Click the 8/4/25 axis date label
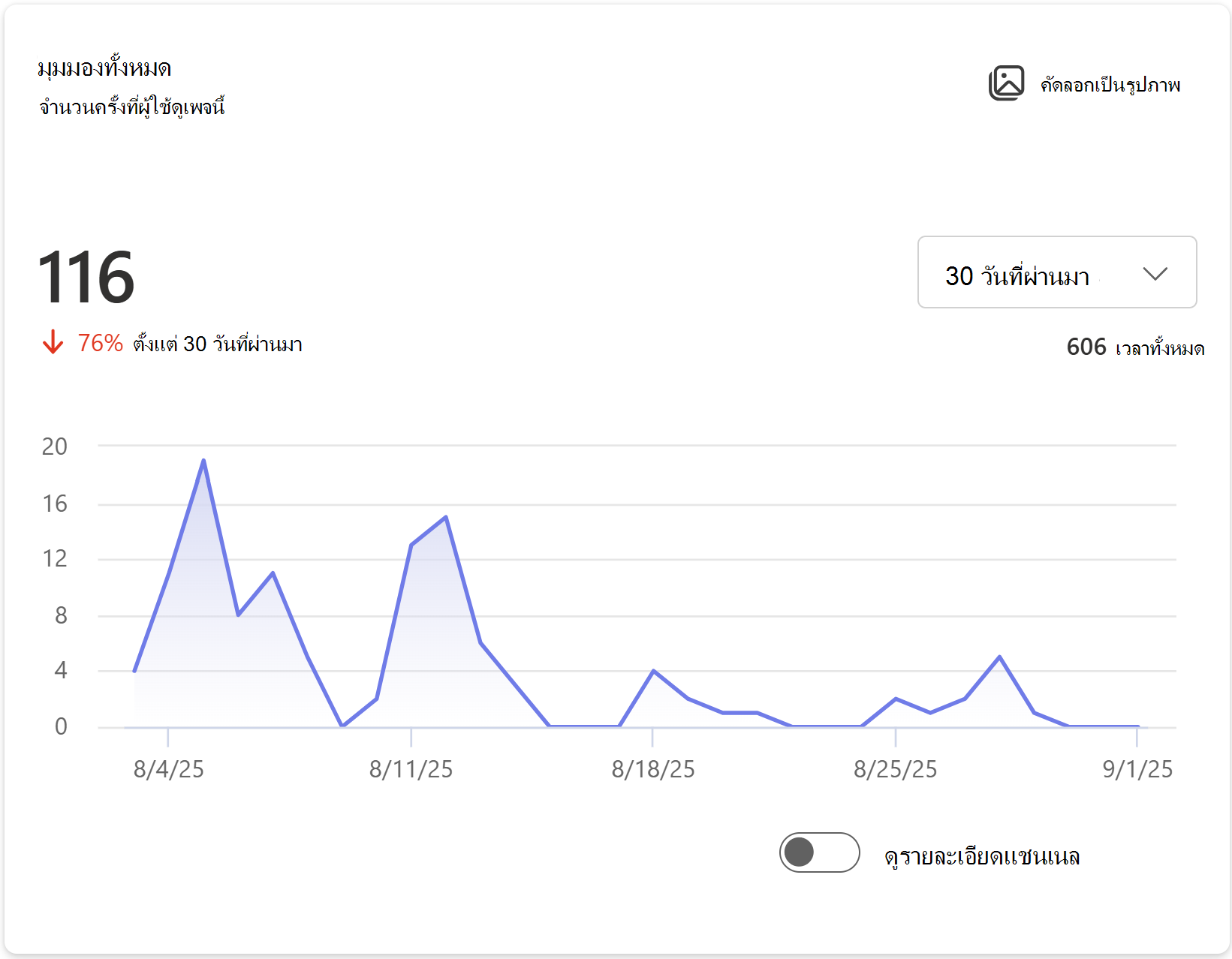The height and width of the screenshot is (959, 1232). (169, 769)
